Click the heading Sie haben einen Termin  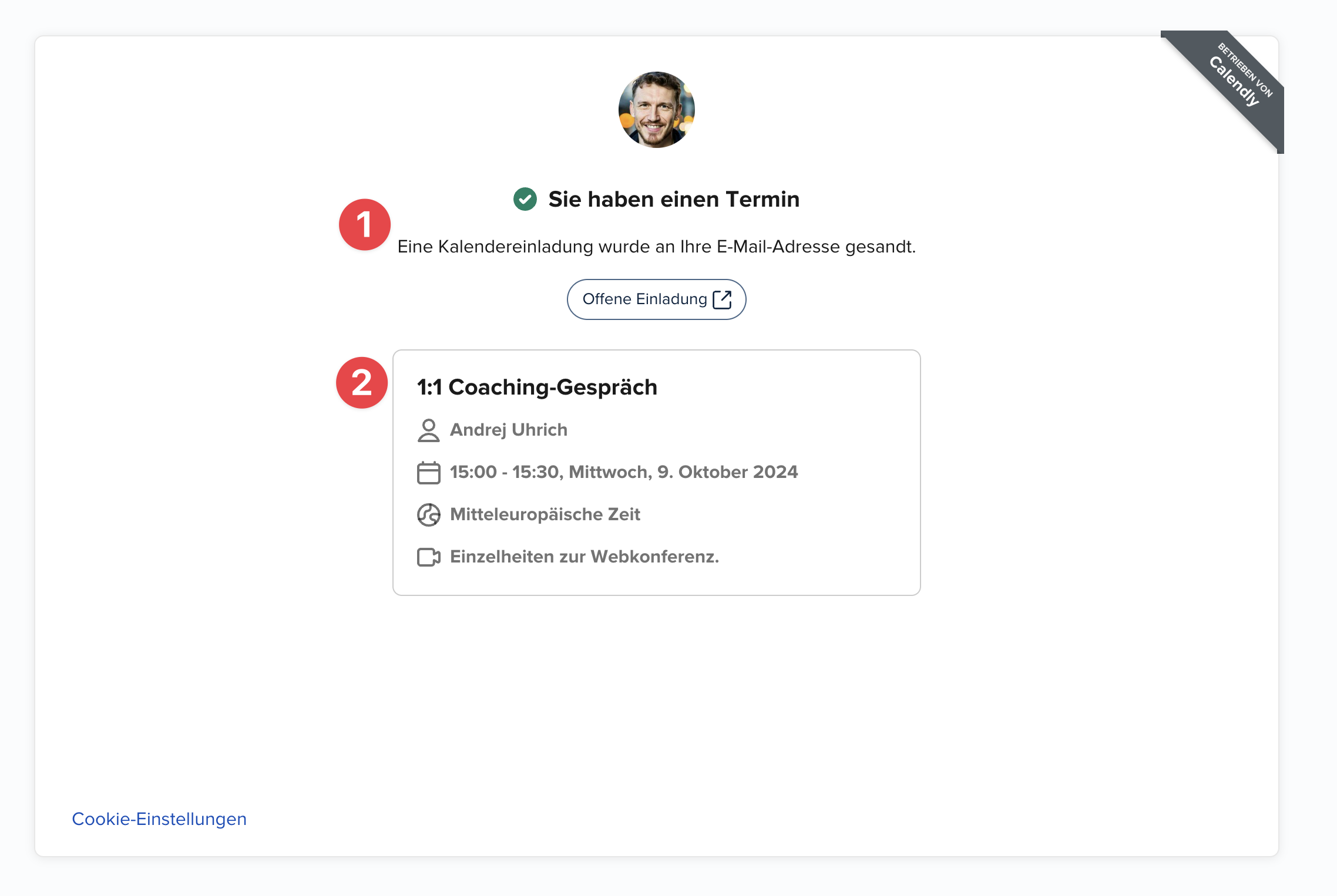click(x=673, y=200)
